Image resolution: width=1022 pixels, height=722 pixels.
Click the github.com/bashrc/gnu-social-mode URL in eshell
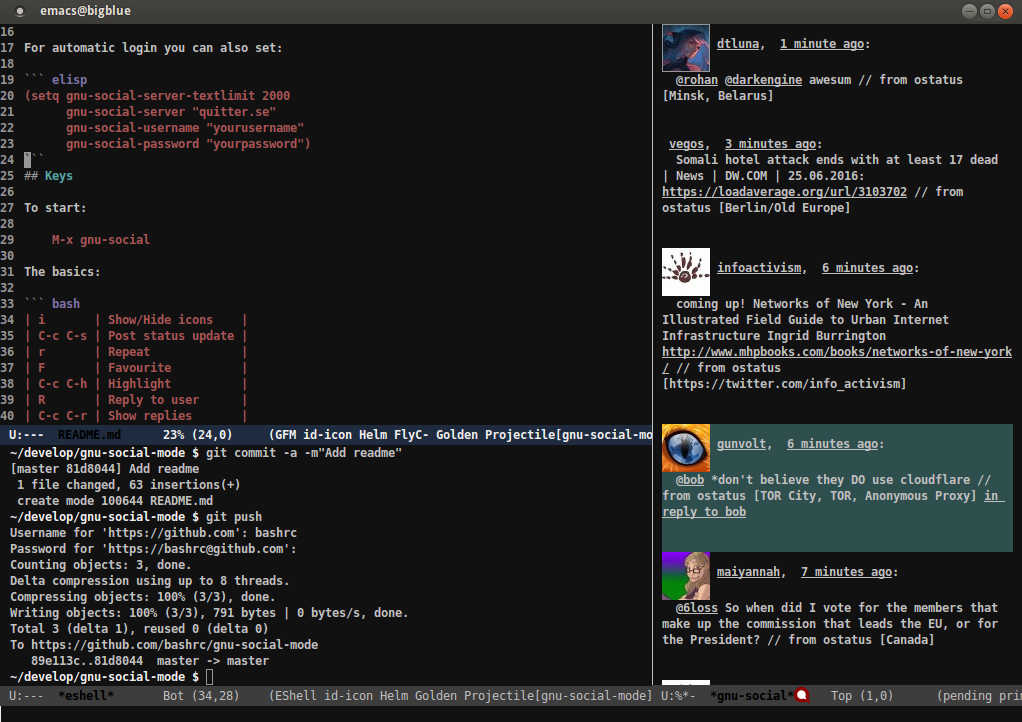point(175,645)
